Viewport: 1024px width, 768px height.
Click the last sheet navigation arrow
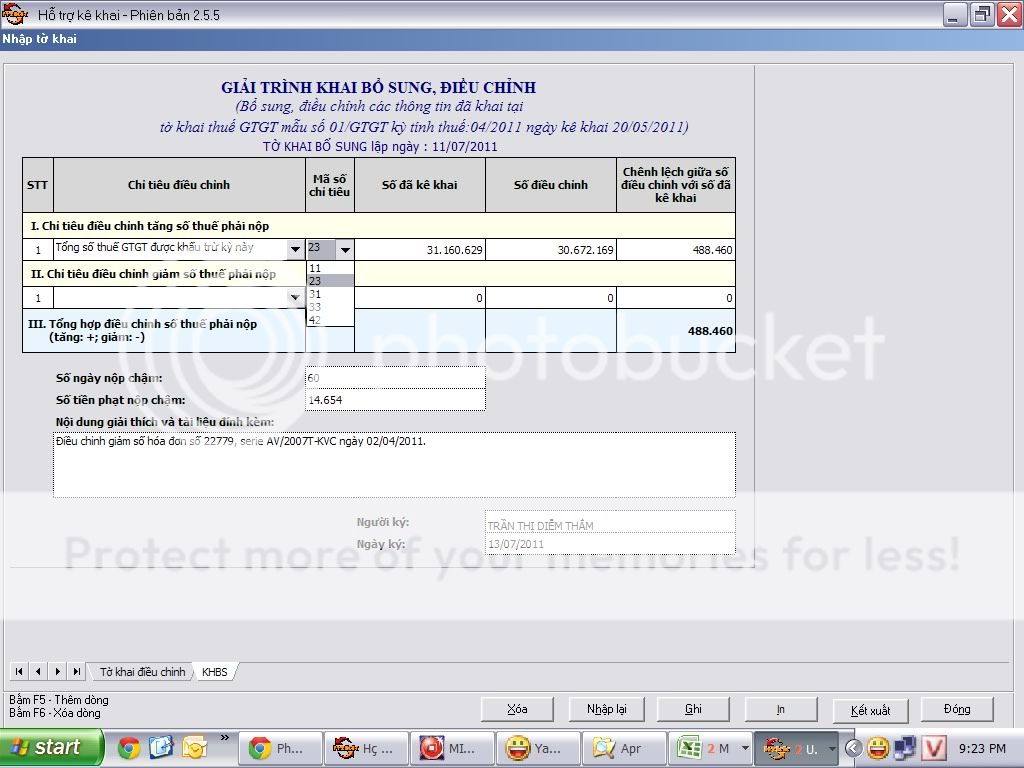(x=74, y=671)
